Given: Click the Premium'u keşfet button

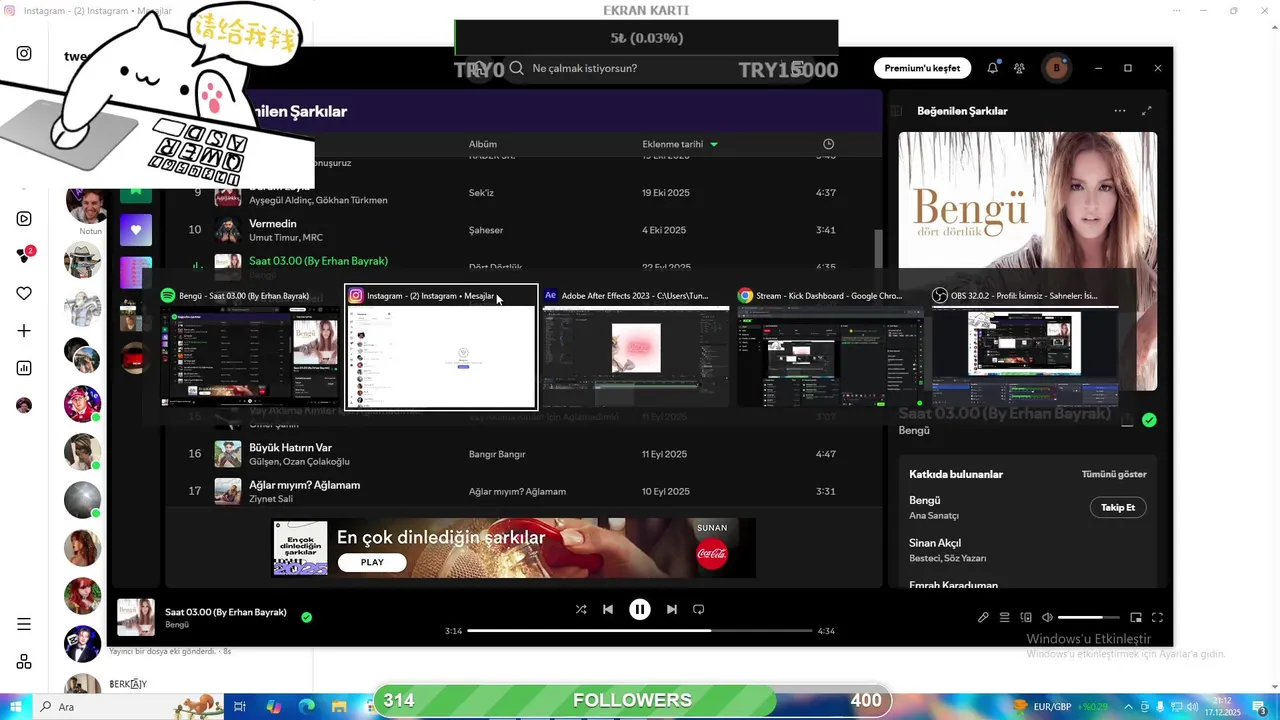Looking at the screenshot, I should tap(922, 68).
